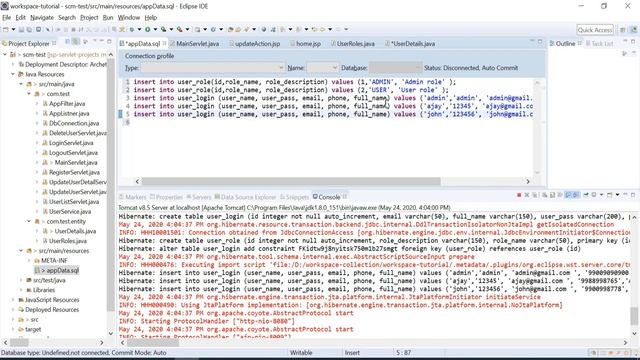Click the Open Type toolbar icon
Image resolution: width=640 pixels, height=360 pixels.
(231, 29)
